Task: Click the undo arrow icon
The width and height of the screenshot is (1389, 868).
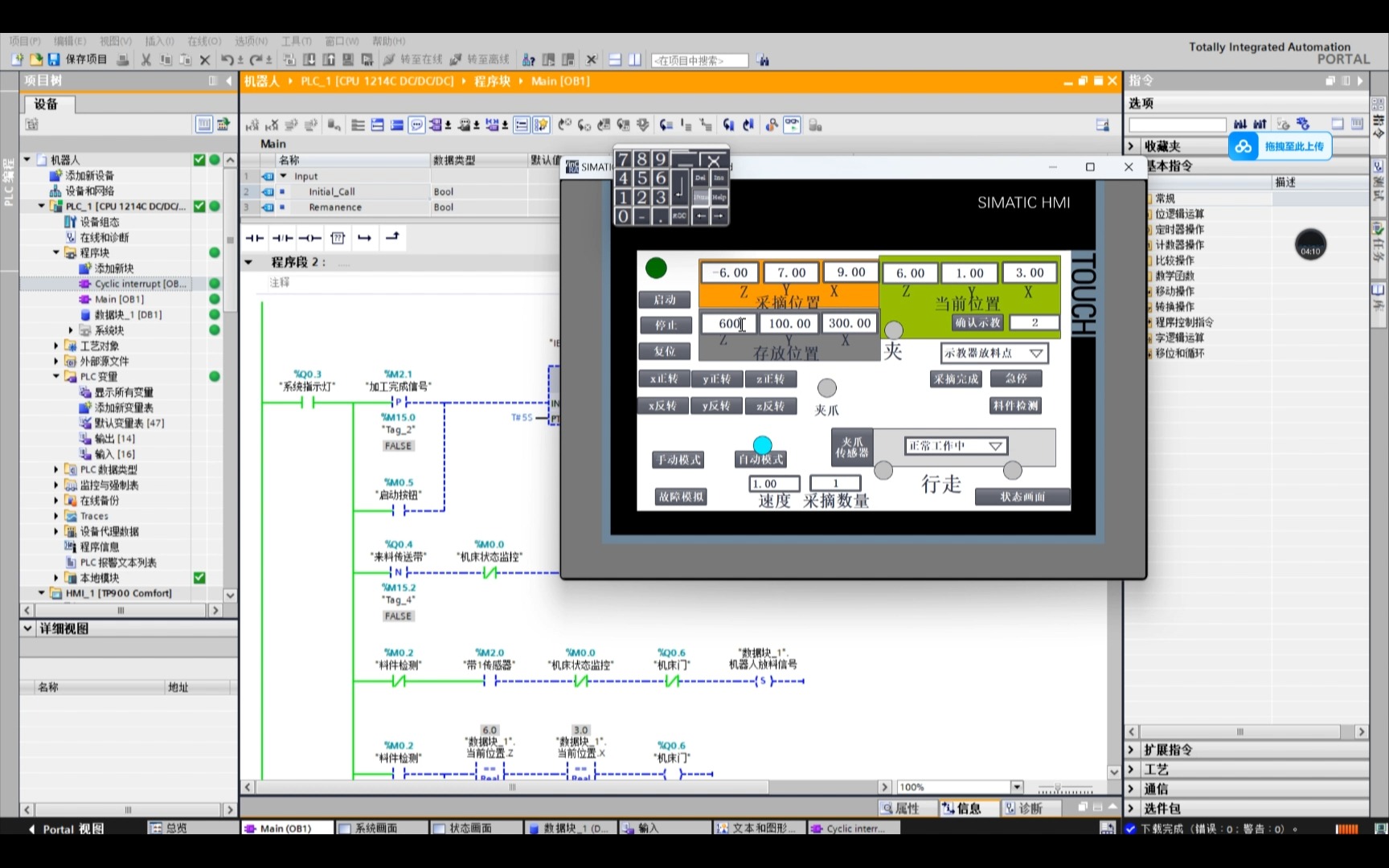Action: 227,59
